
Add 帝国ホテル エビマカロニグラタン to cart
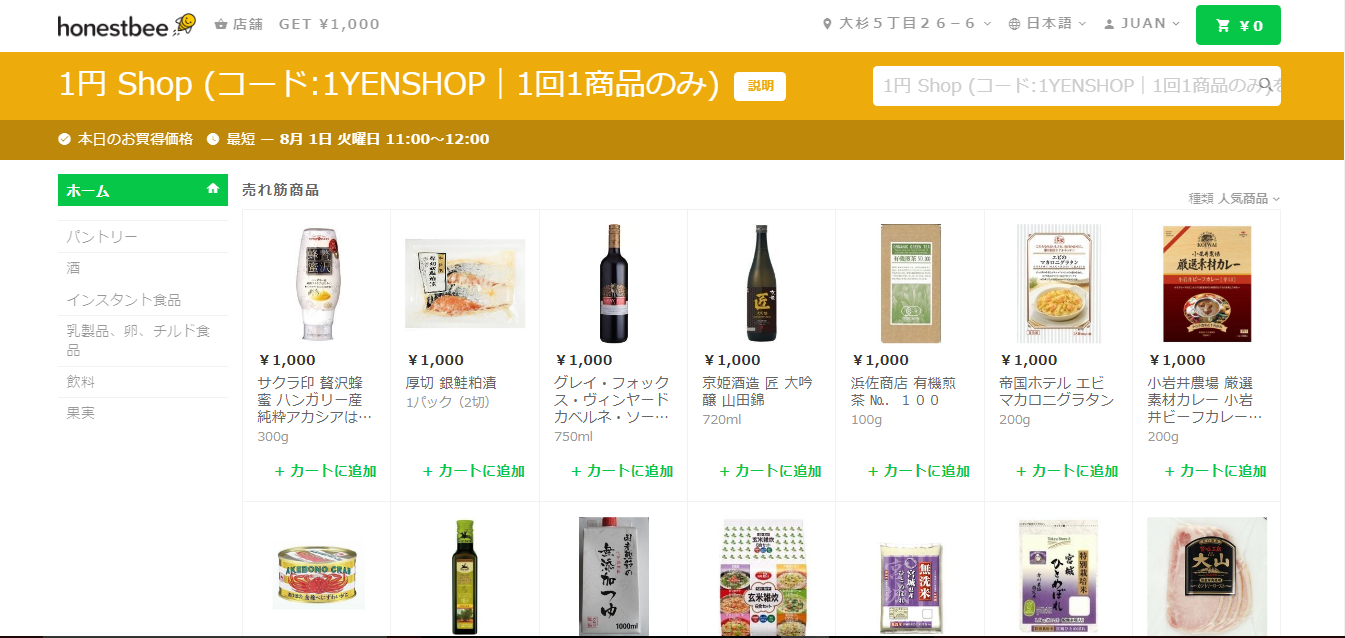pyautogui.click(x=1066, y=471)
